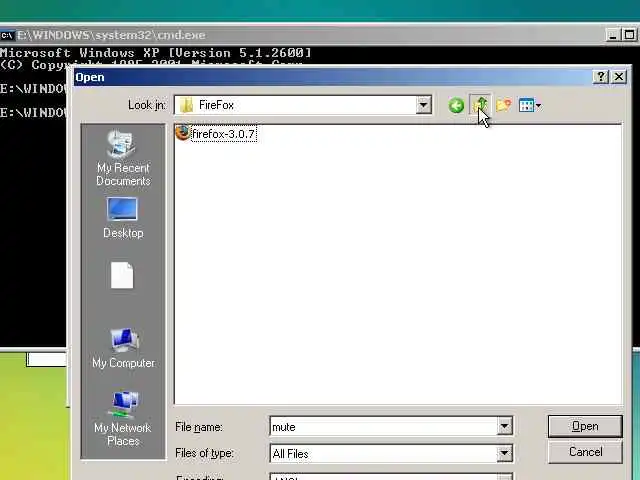640x480 pixels.
Task: Expand the File name history dropdown
Action: [x=504, y=427]
